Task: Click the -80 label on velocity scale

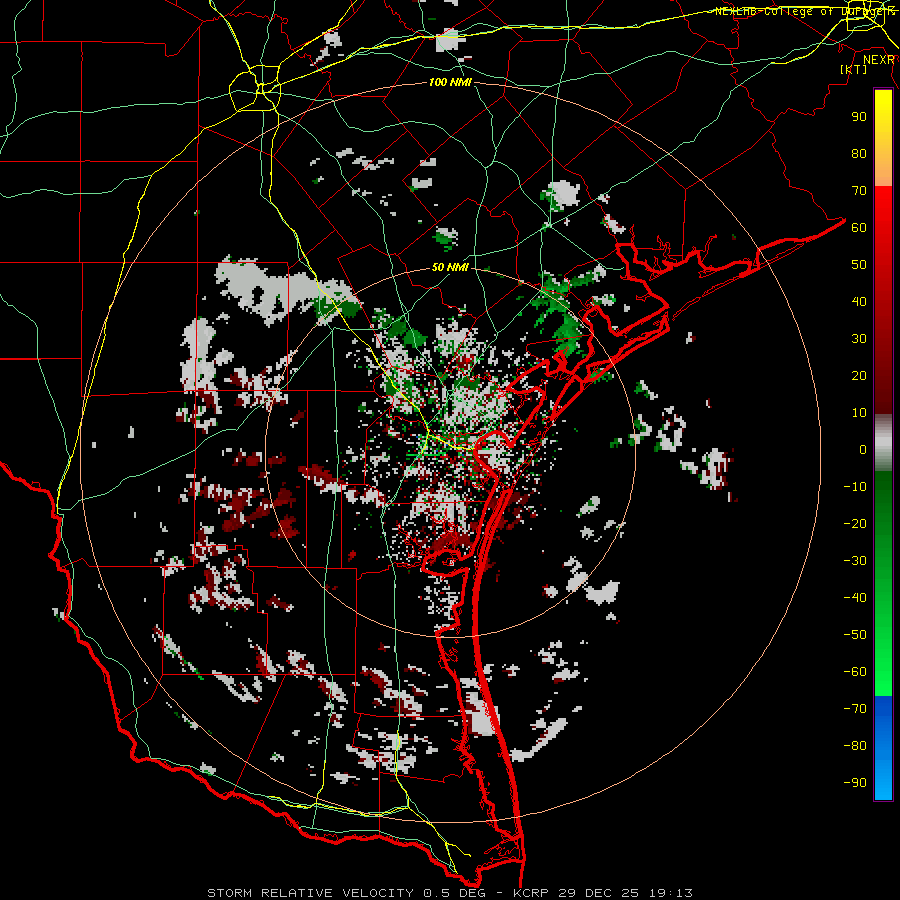Action: 855,746
